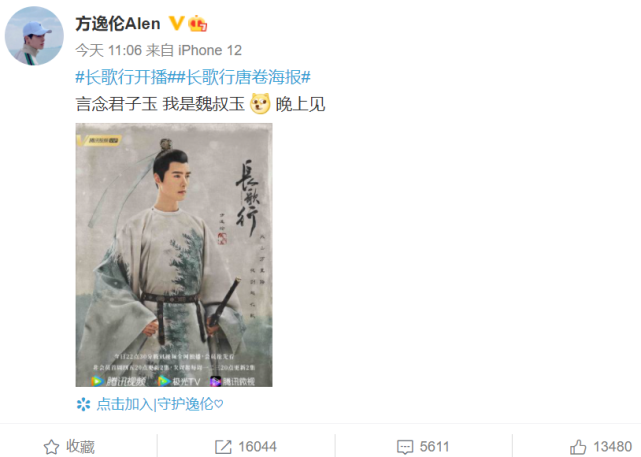Viewport: 641px width, 457px height.
Task: Click the iPhone 12 source link
Action: point(210,50)
